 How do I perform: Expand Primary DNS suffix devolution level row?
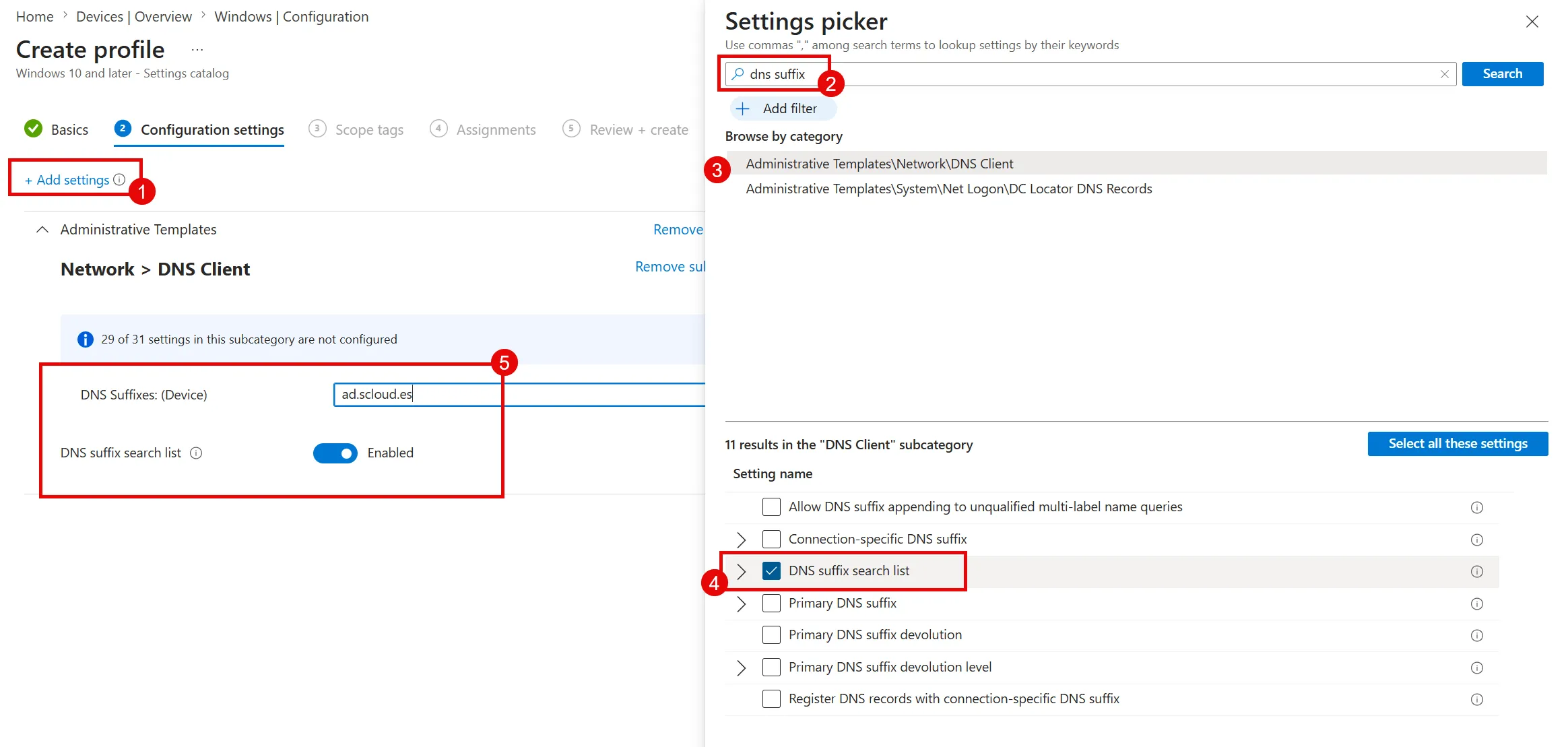click(741, 668)
